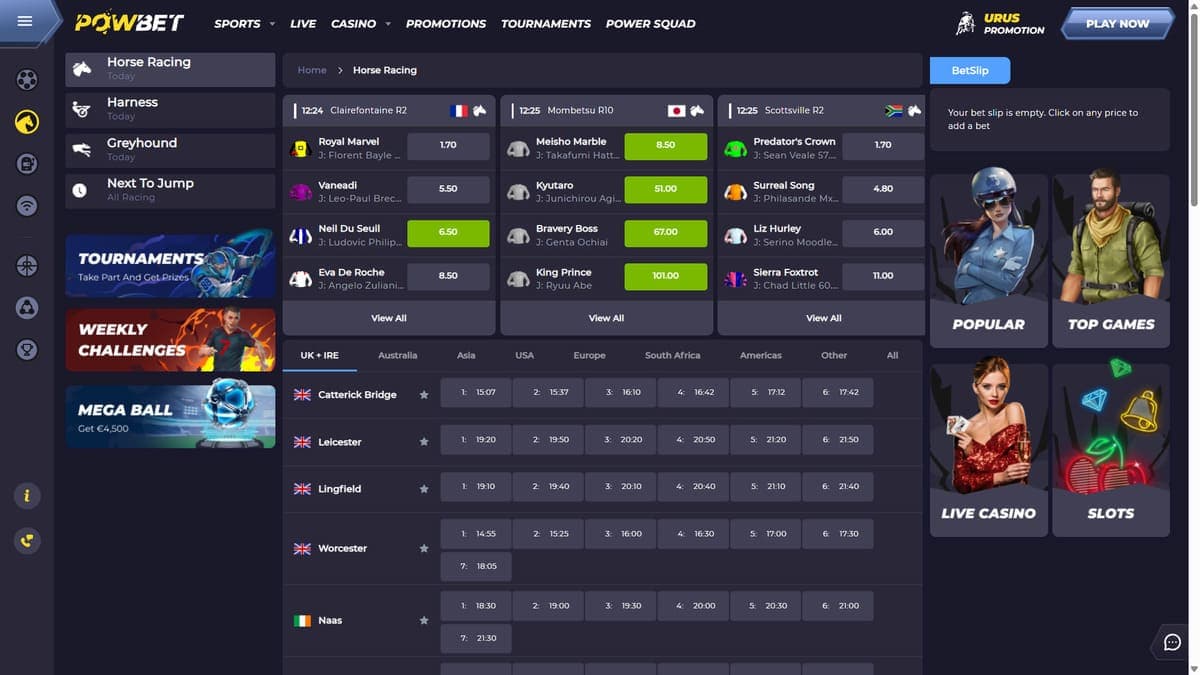Open the crosshair sidebar icon
Image resolution: width=1200 pixels, height=675 pixels.
27,265
